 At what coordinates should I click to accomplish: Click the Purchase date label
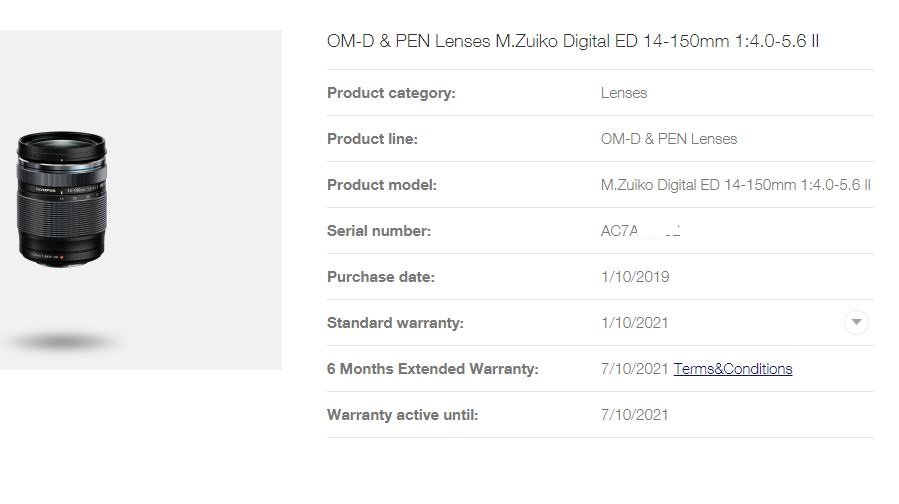tap(381, 276)
